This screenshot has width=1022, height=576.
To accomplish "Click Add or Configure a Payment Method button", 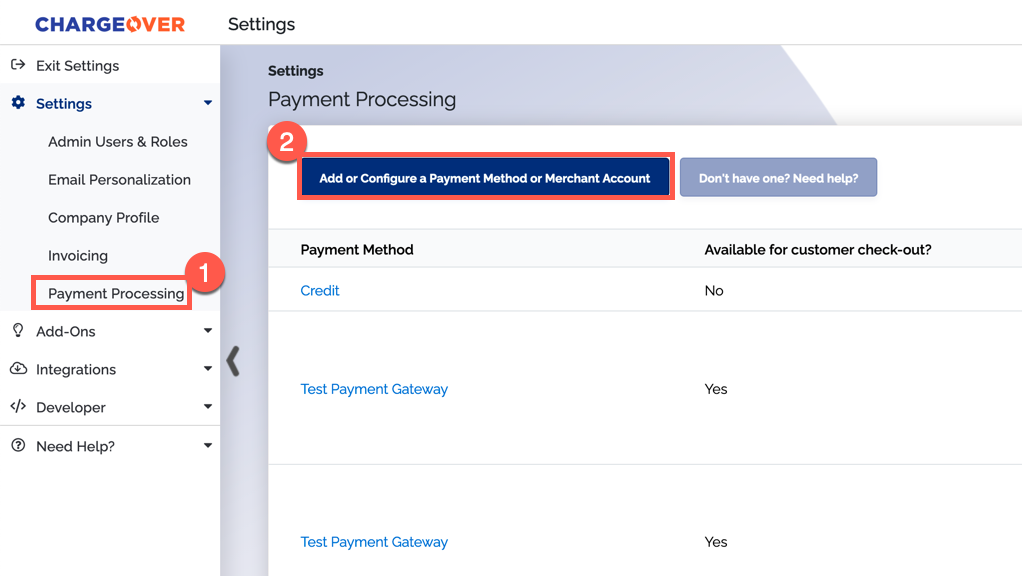I will pos(485,177).
